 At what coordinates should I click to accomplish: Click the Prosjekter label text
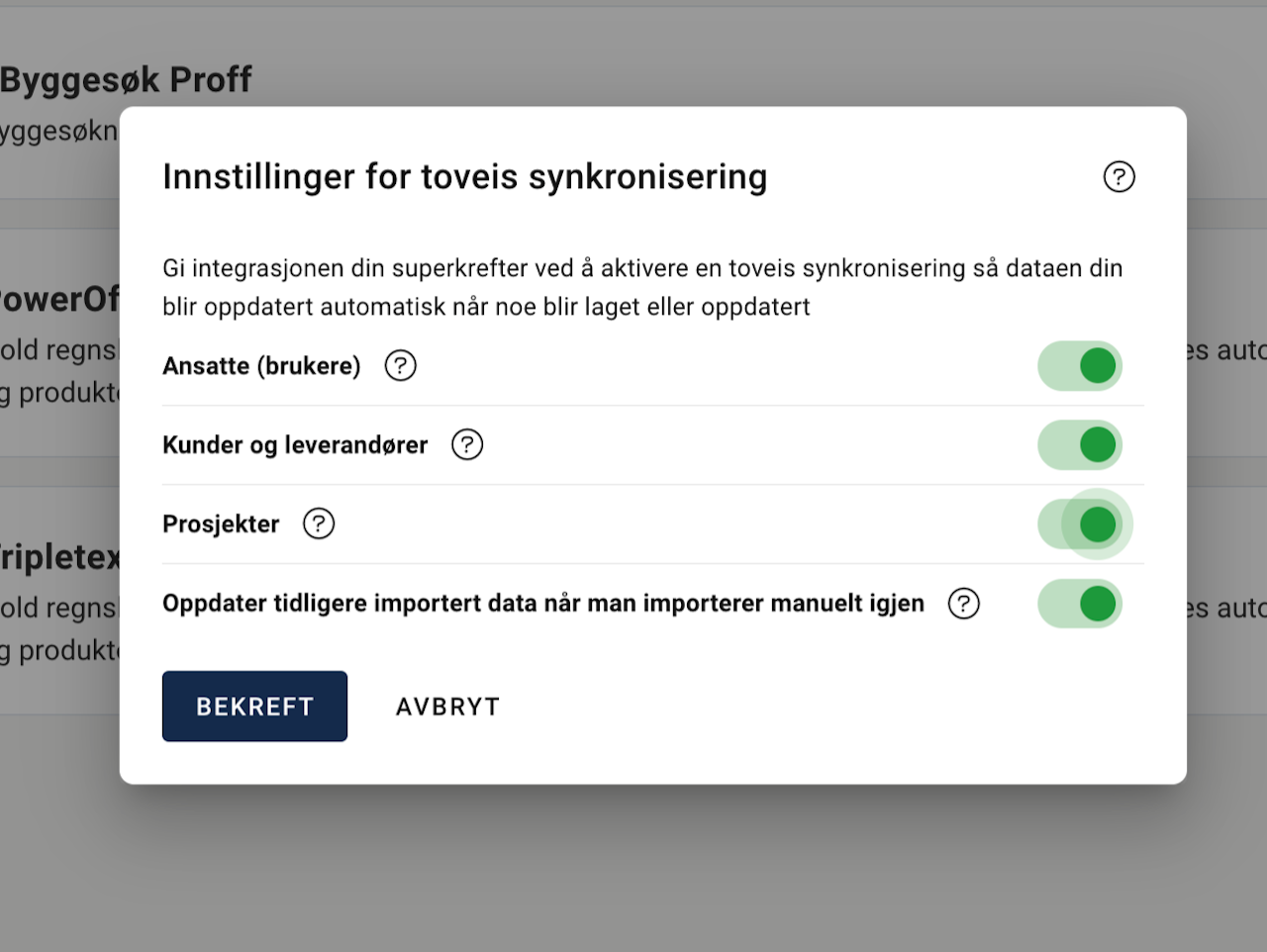(x=221, y=524)
